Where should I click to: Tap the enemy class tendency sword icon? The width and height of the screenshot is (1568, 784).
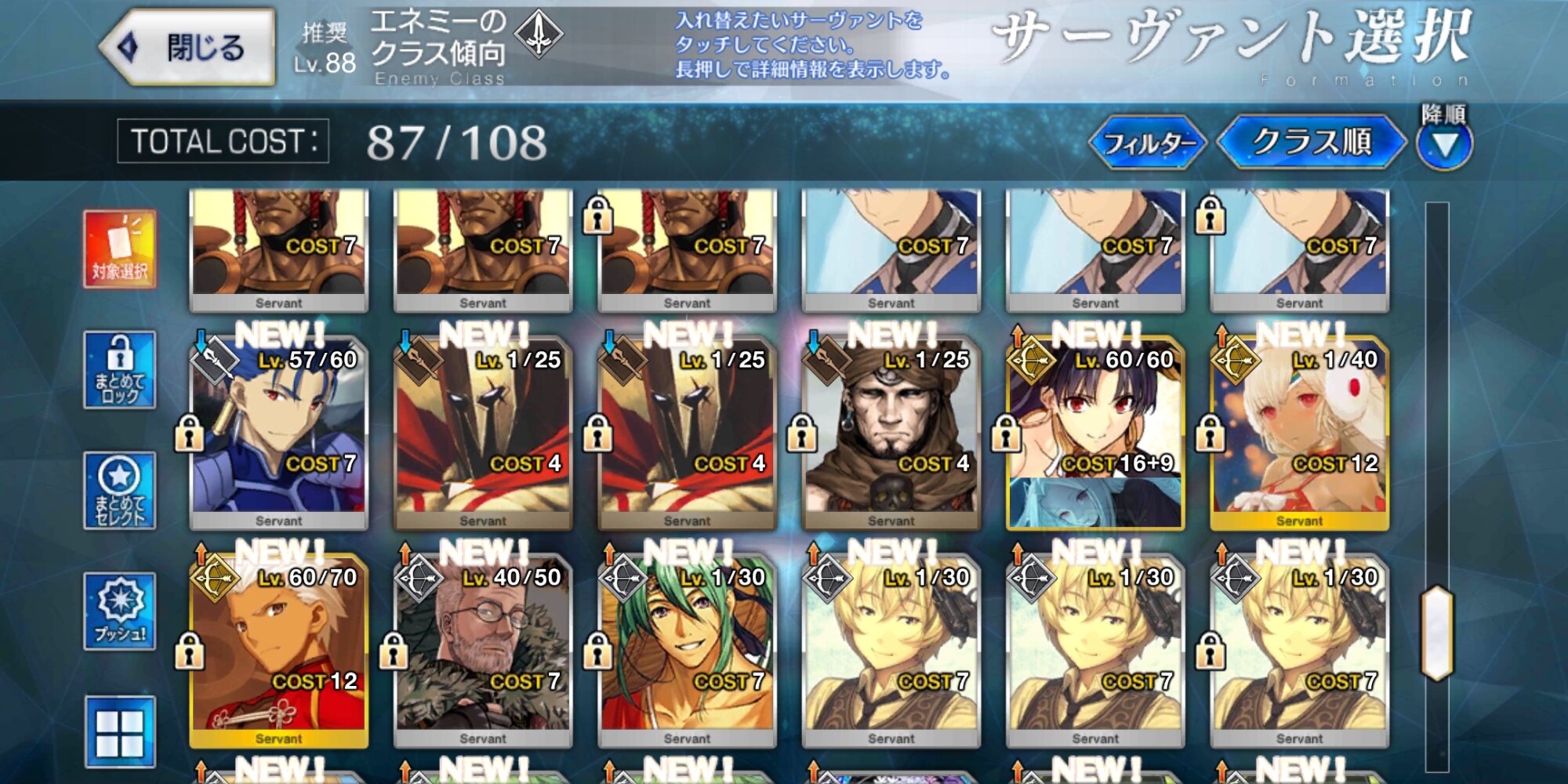(539, 34)
